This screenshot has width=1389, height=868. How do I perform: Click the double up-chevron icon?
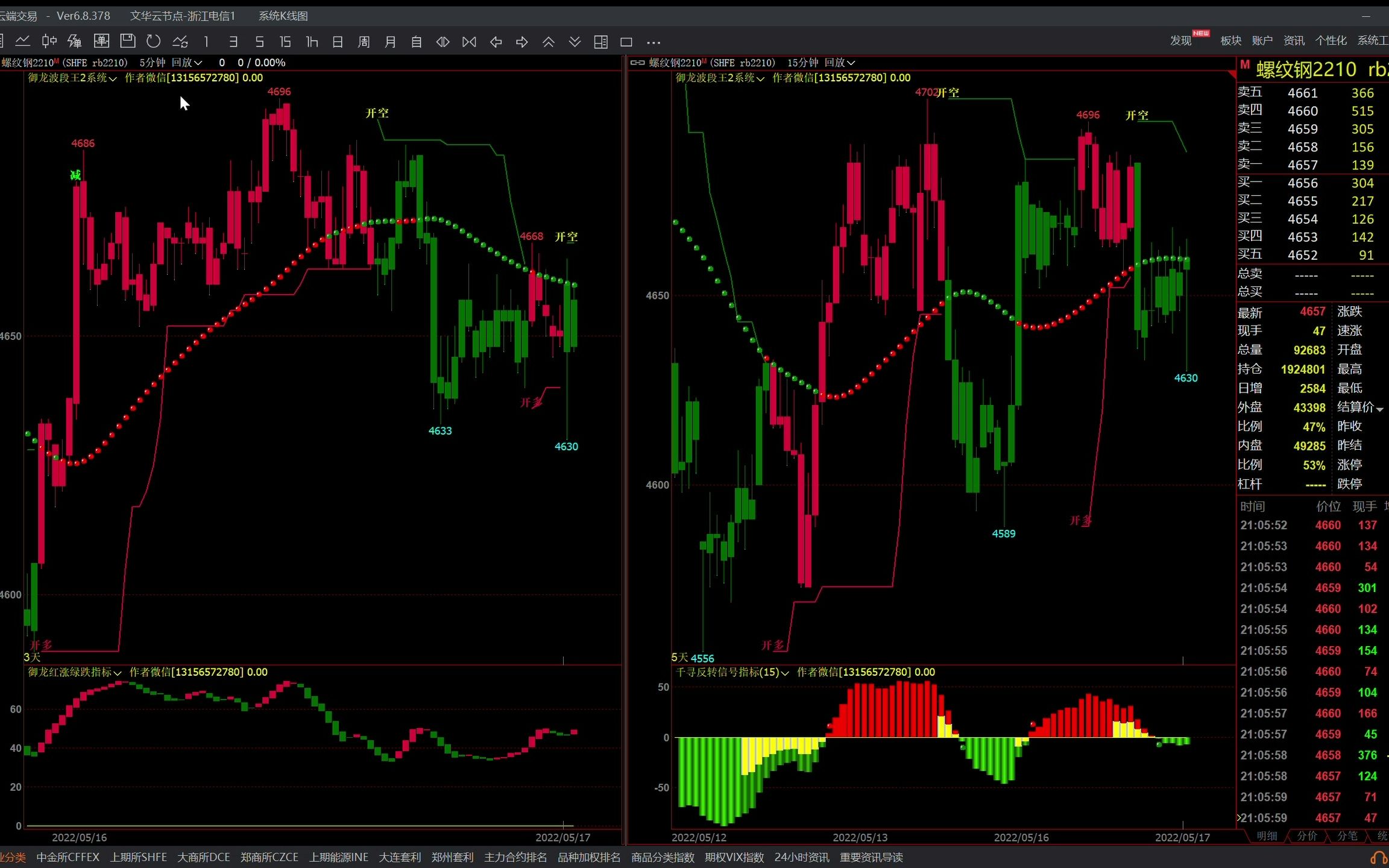tap(548, 42)
